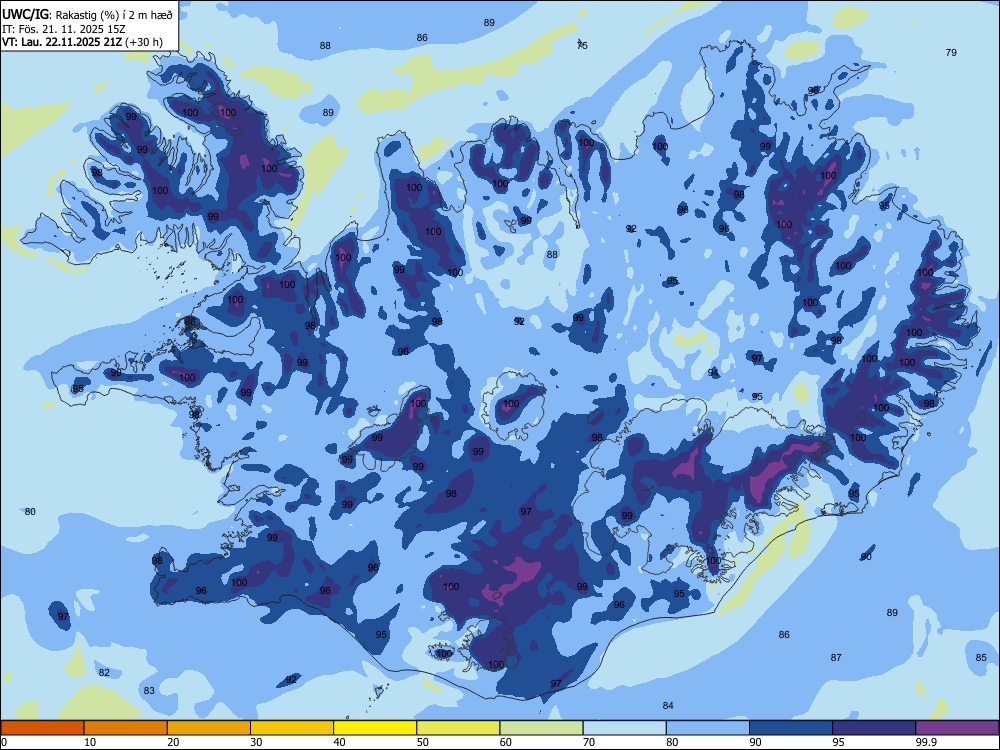1000x750 pixels.
Task: Click the 70–80 very light blue swatch
Action: (x=625, y=728)
